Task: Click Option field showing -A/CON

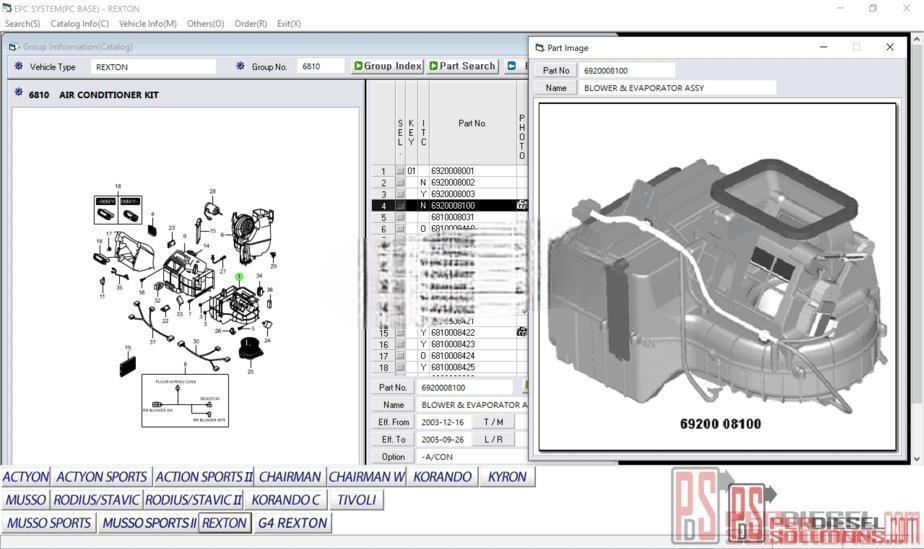Action: coord(471,457)
